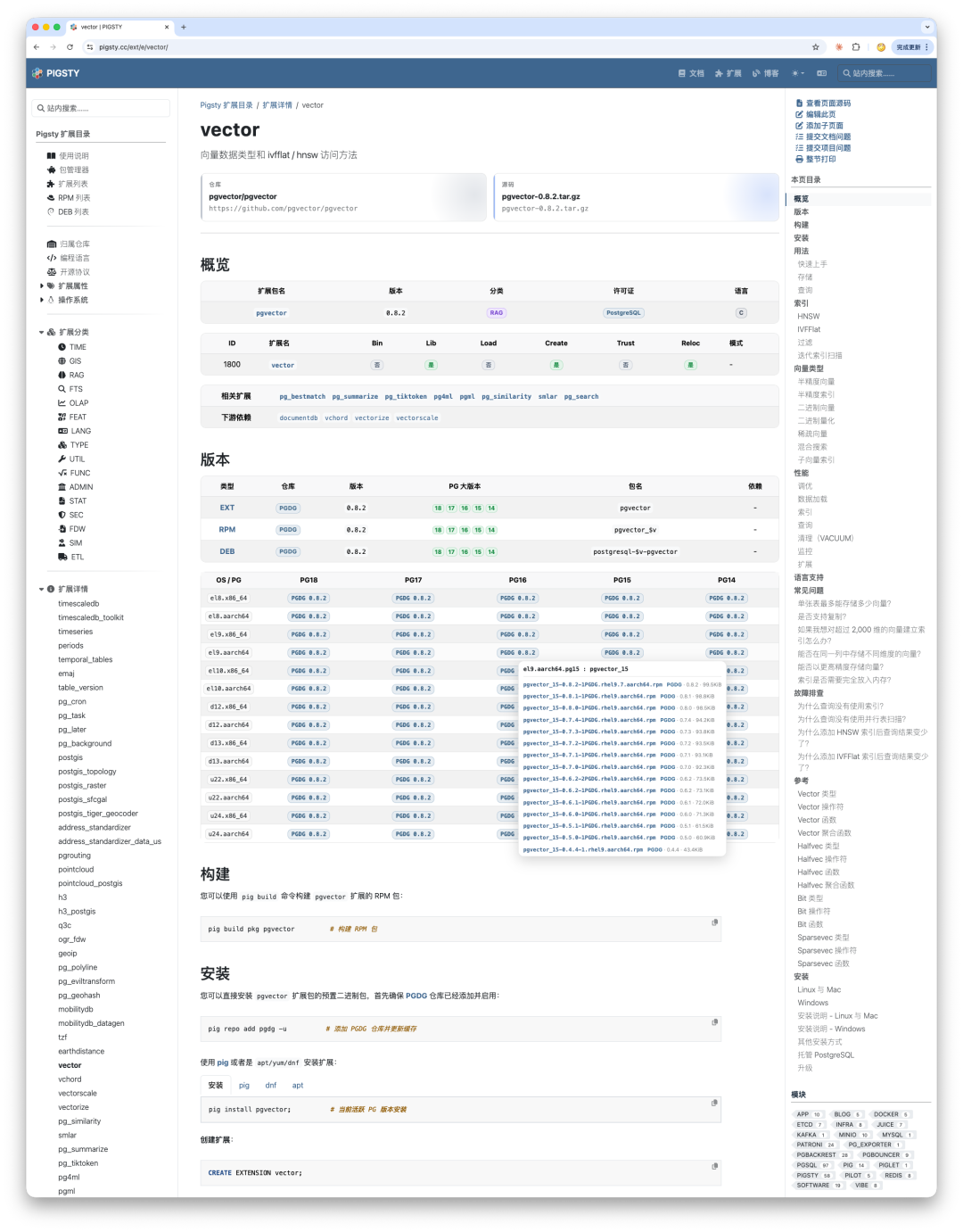This screenshot has width=963, height=1232.
Task: Open the 扩展详情 breadcrumb link
Action: [277, 105]
